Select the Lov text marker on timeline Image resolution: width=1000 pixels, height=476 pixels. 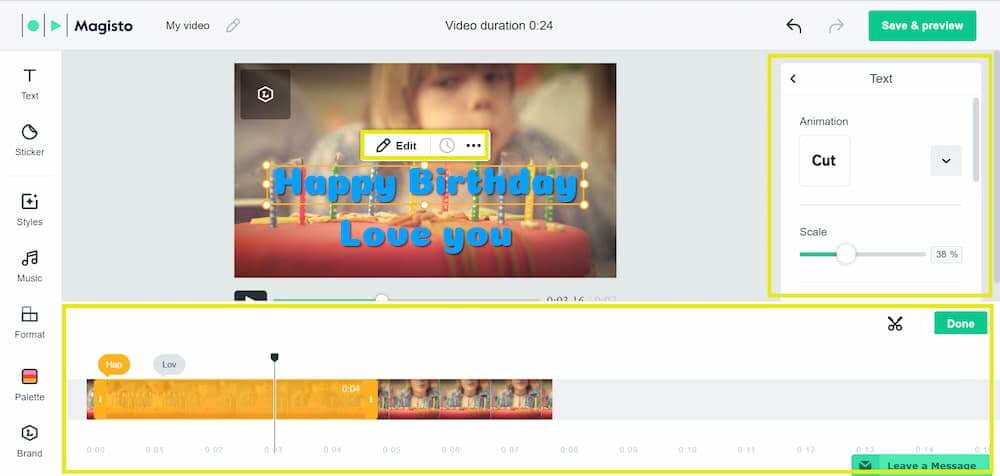[x=169, y=365]
